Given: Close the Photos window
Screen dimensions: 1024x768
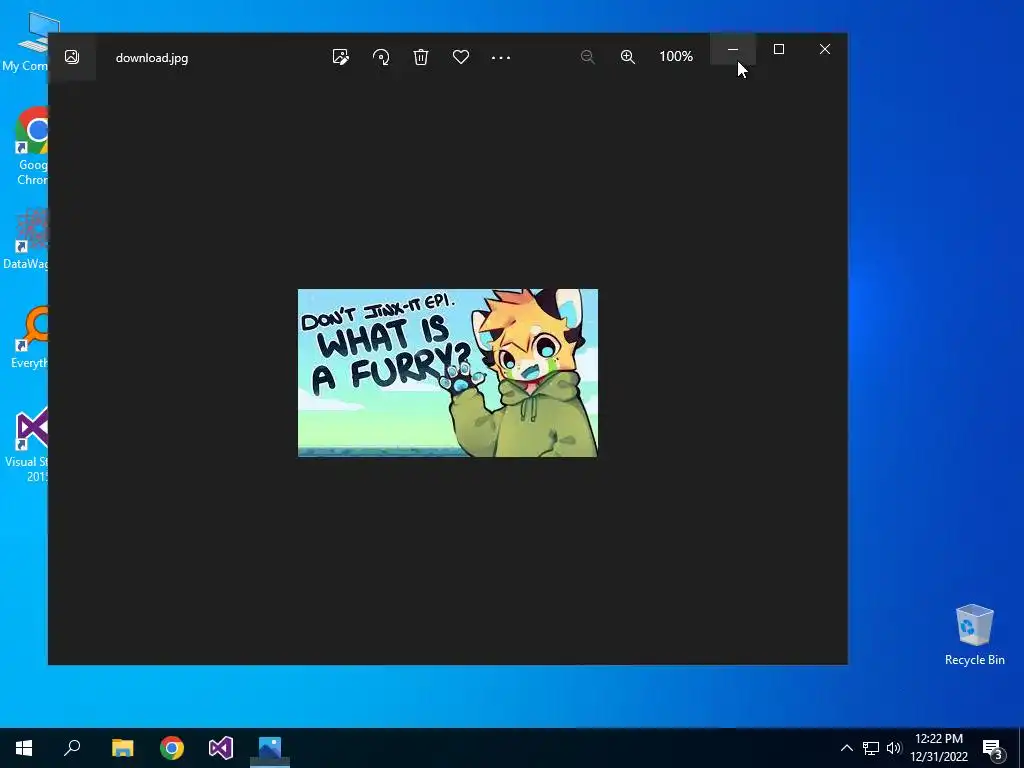Looking at the screenshot, I should (825, 49).
